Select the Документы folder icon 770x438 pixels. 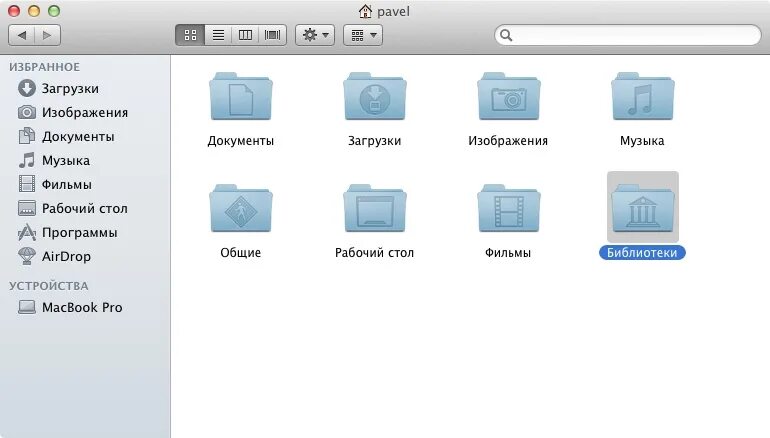pos(241,96)
